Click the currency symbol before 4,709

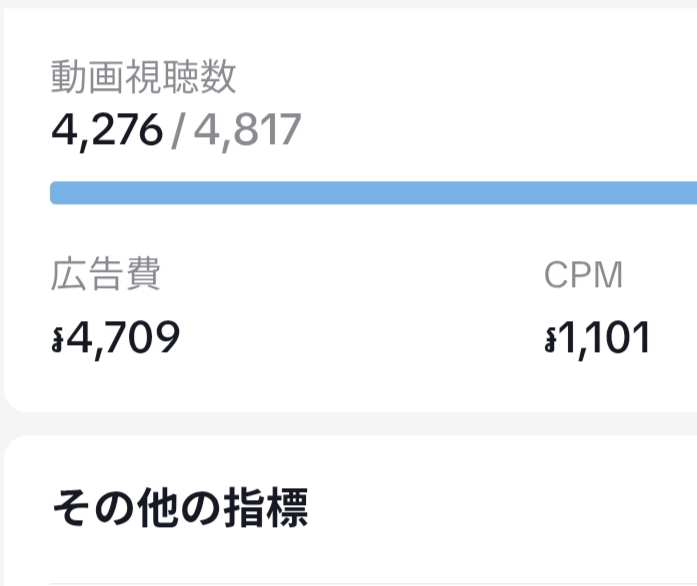tap(56, 340)
